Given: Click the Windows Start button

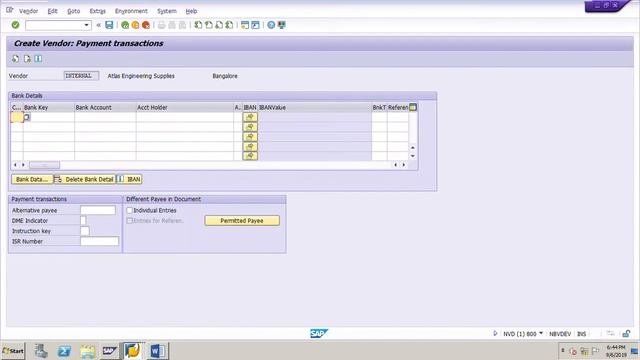Looking at the screenshot, I should coord(13,351).
